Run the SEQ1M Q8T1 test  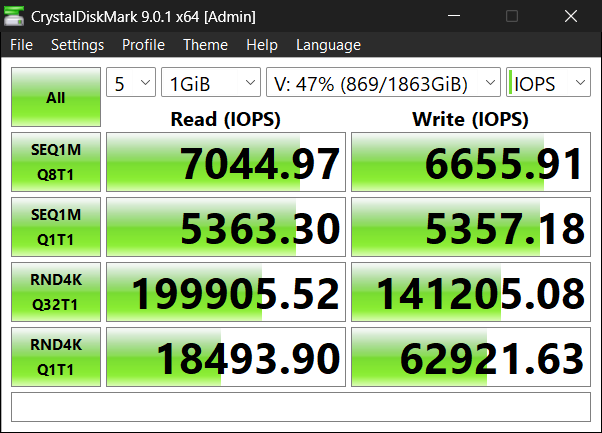pos(56,162)
